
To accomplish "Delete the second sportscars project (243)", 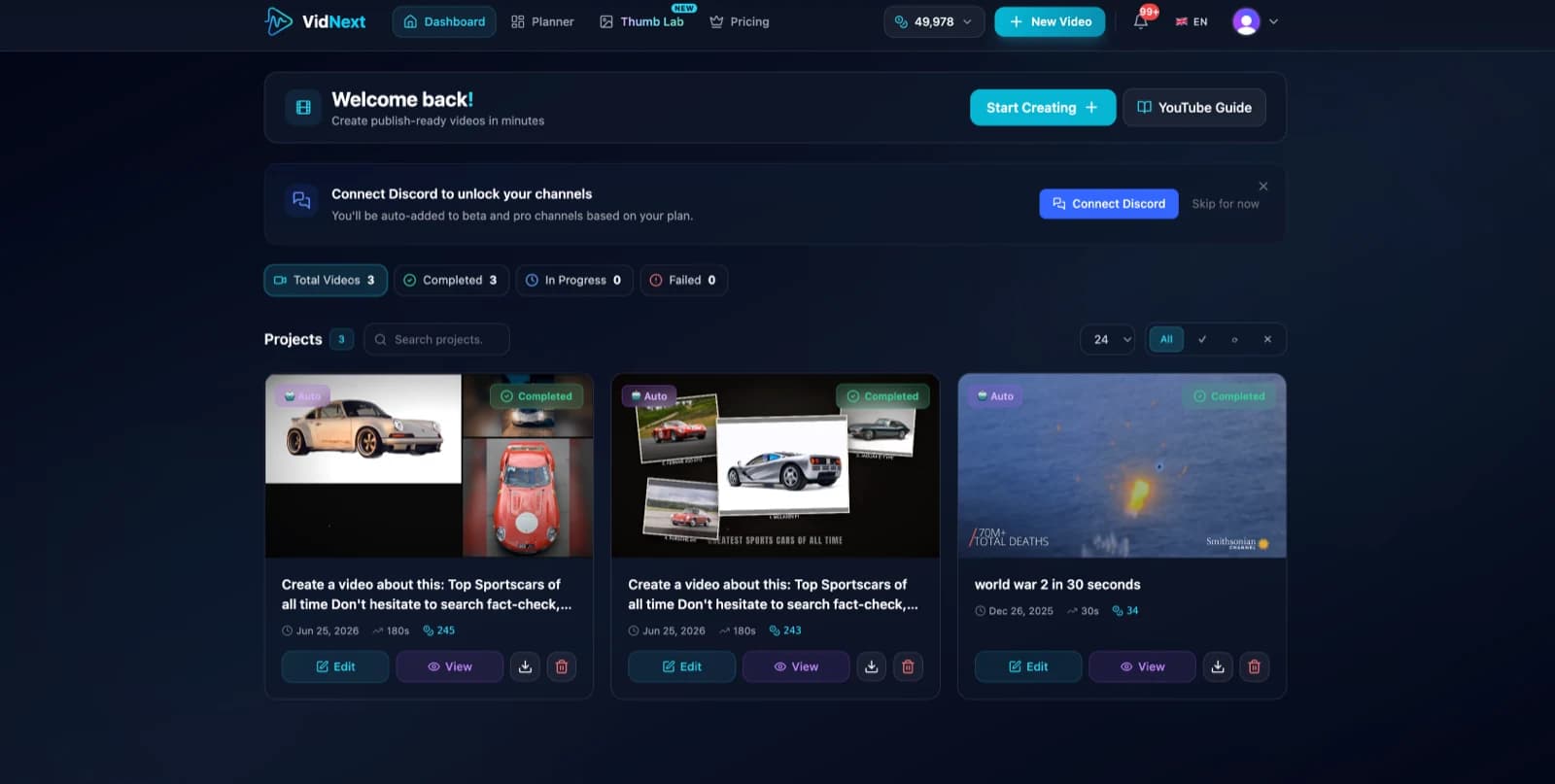I will pyautogui.click(x=908, y=666).
